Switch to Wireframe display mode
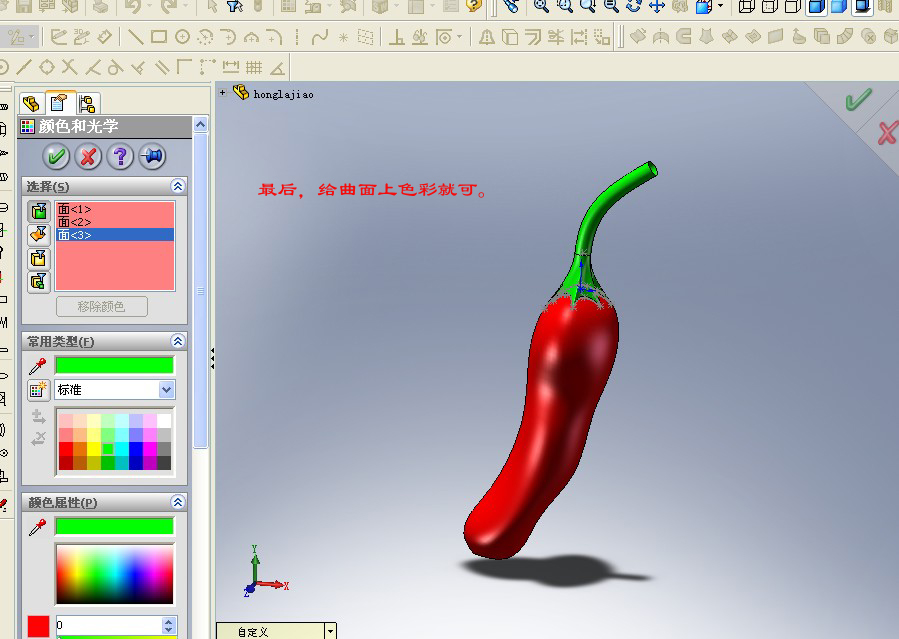 746,6
